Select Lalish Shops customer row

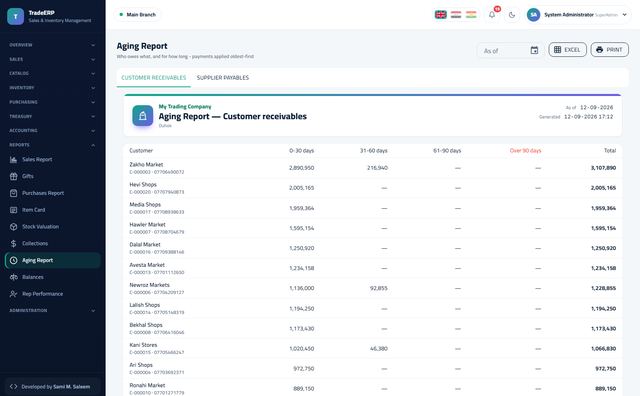373,308
